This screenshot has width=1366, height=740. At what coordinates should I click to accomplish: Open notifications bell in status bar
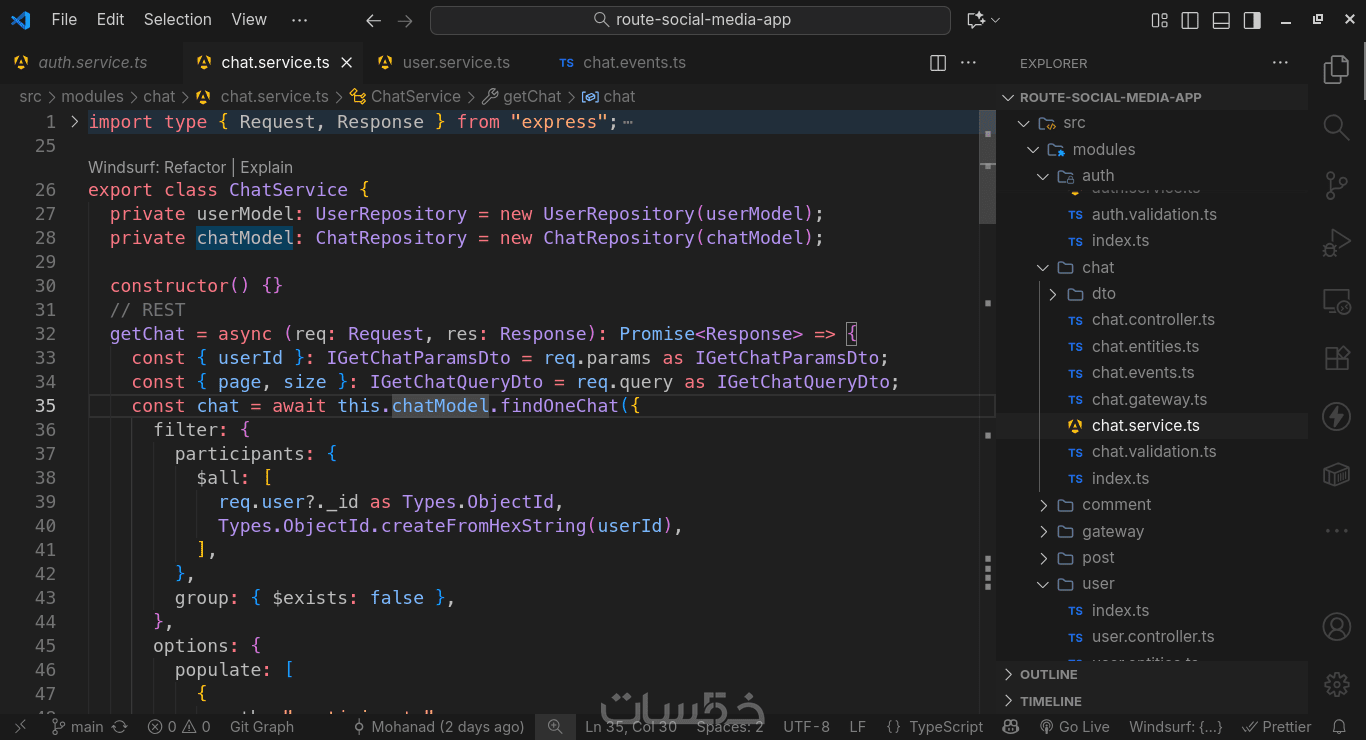[1339, 727]
